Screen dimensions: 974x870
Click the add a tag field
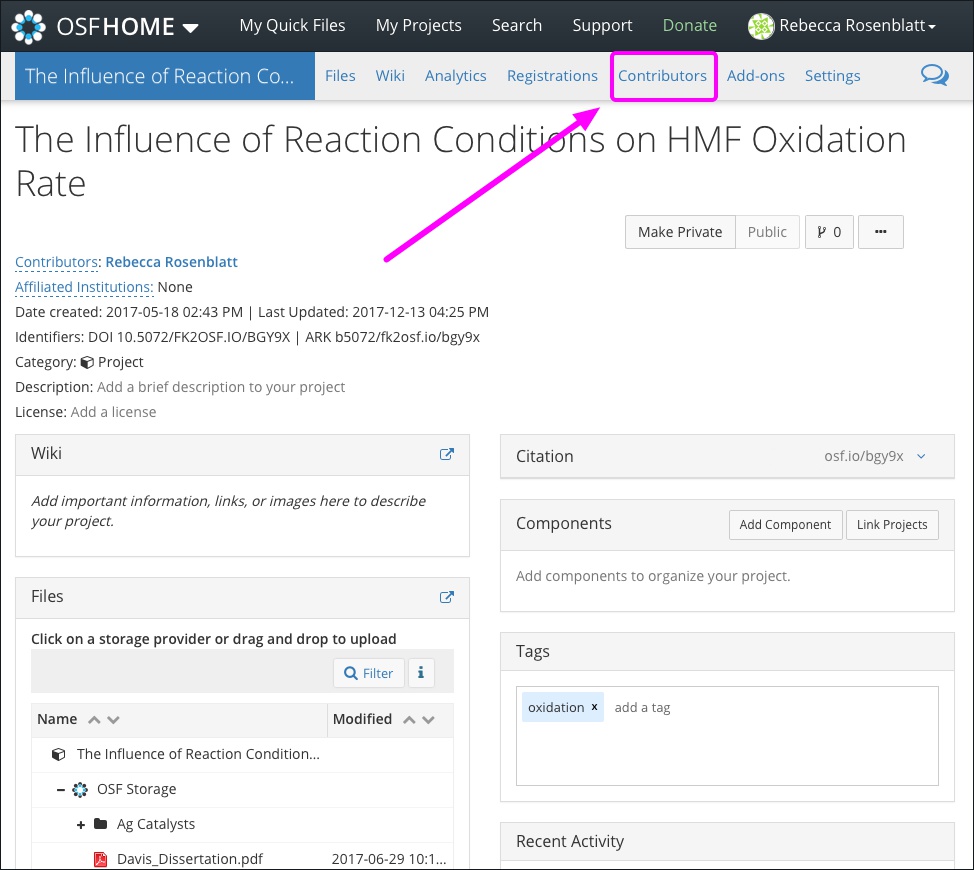click(642, 707)
